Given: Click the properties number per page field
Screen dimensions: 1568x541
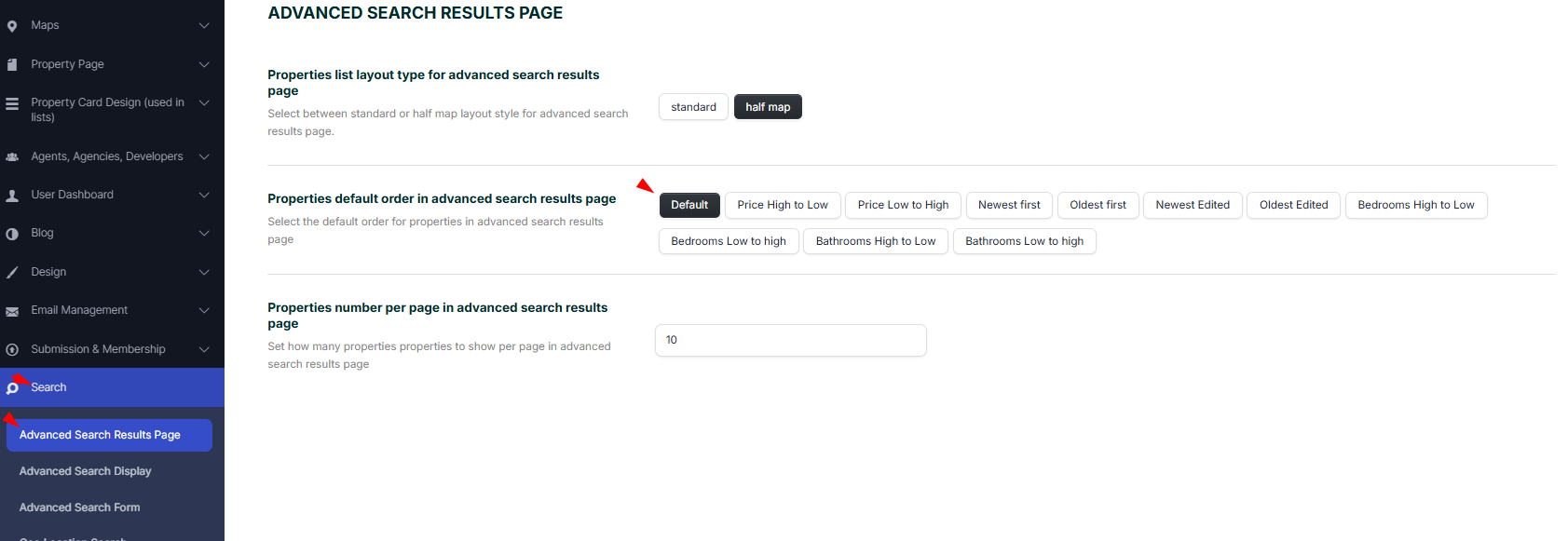Looking at the screenshot, I should 790,340.
